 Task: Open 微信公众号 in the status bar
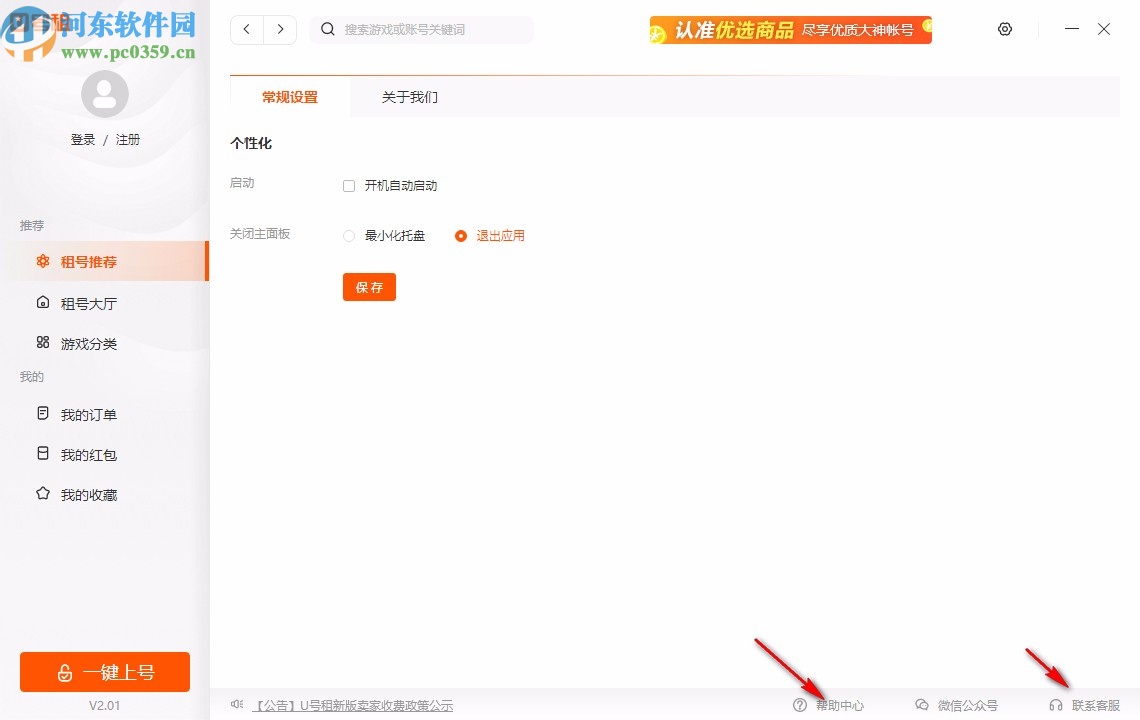pos(922,705)
